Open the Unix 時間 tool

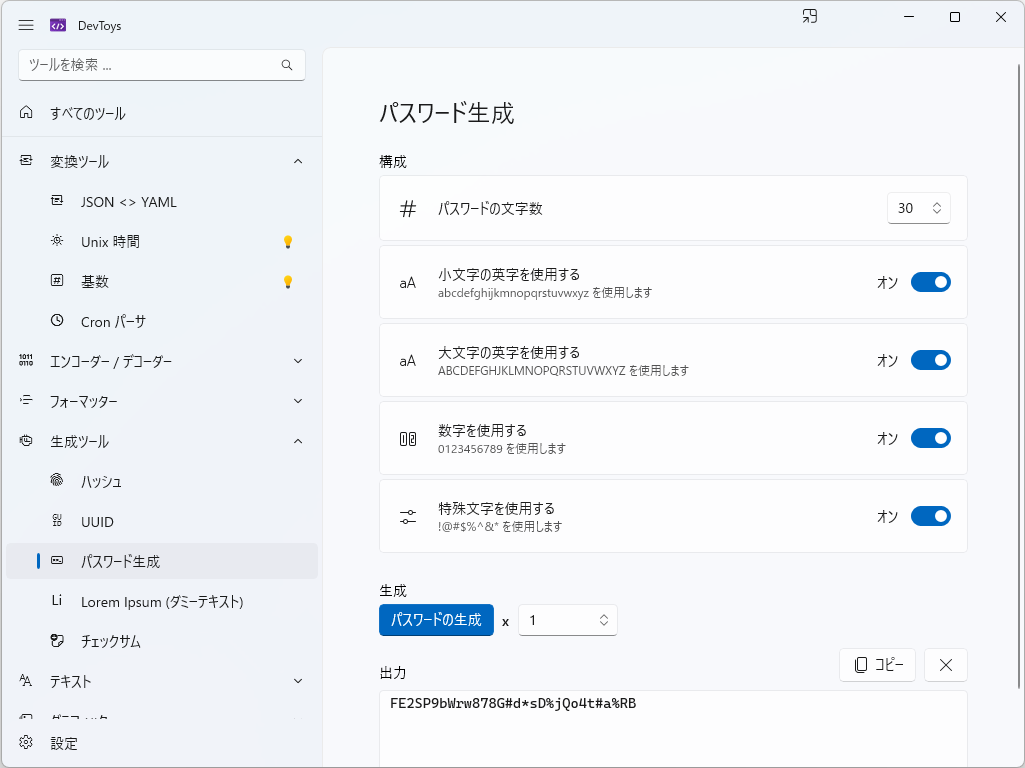113,241
